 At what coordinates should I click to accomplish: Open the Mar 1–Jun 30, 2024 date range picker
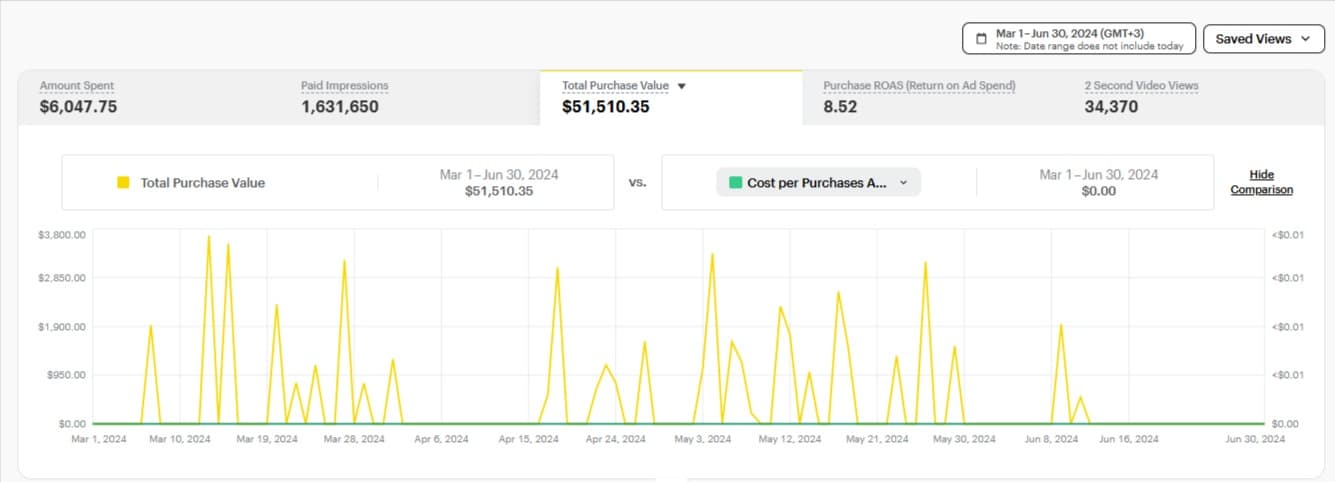(1078, 39)
